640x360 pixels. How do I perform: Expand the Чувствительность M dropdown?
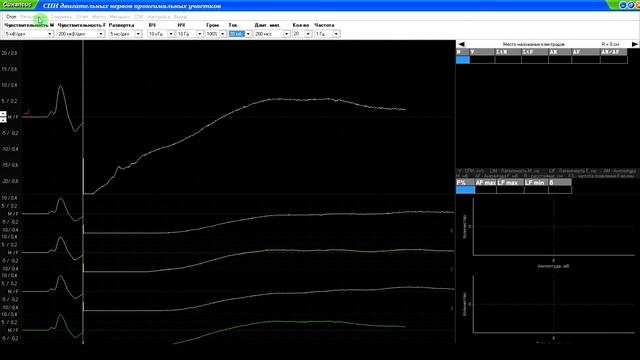tap(50, 34)
